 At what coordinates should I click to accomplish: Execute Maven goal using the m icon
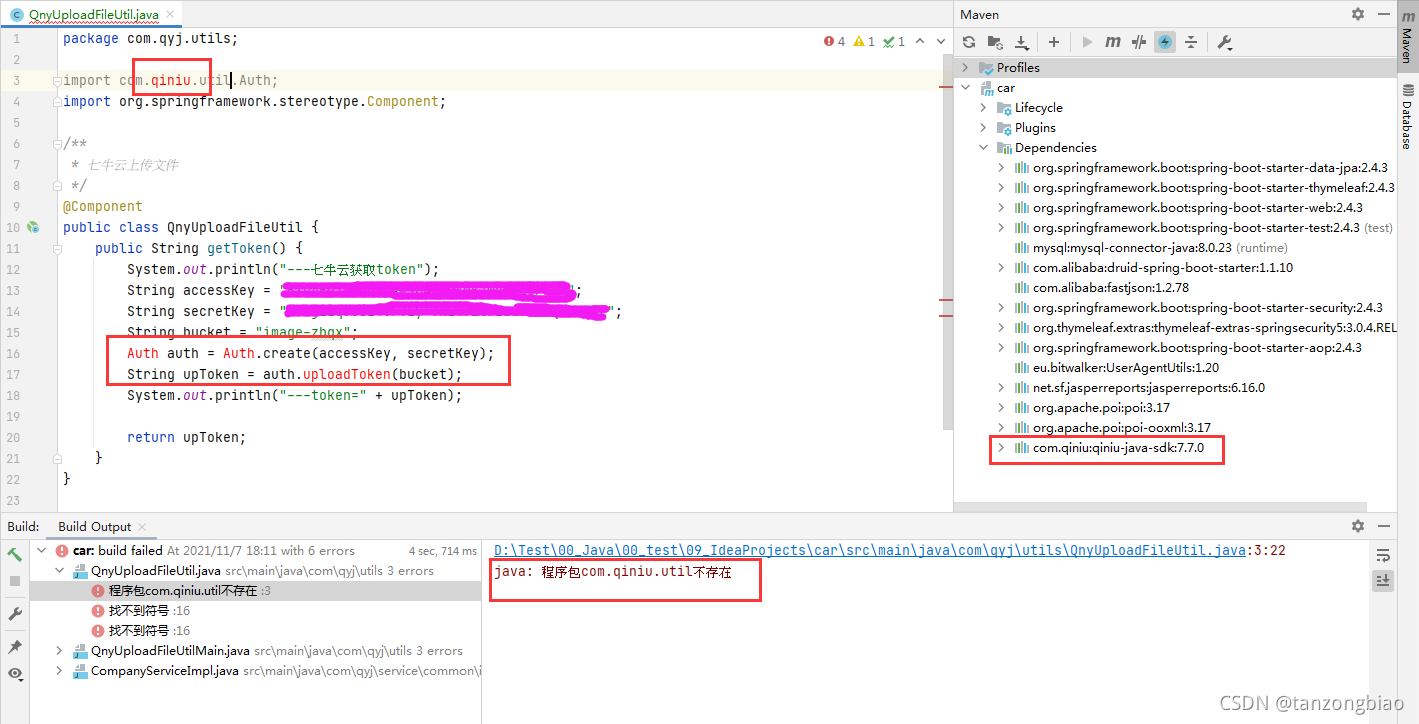coord(1112,41)
